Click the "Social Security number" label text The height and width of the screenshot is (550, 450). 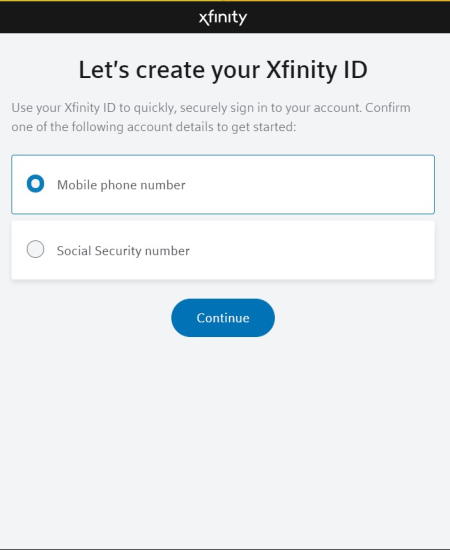pyautogui.click(x=123, y=251)
